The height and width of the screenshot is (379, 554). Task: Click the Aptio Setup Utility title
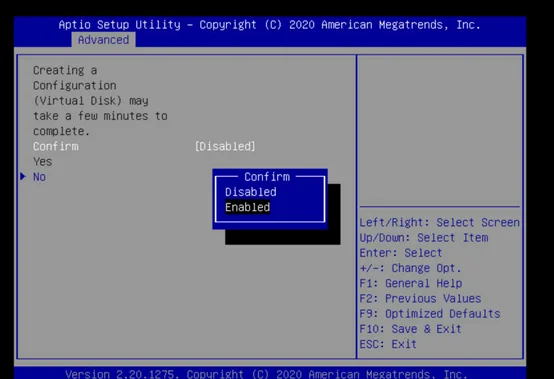(270, 25)
